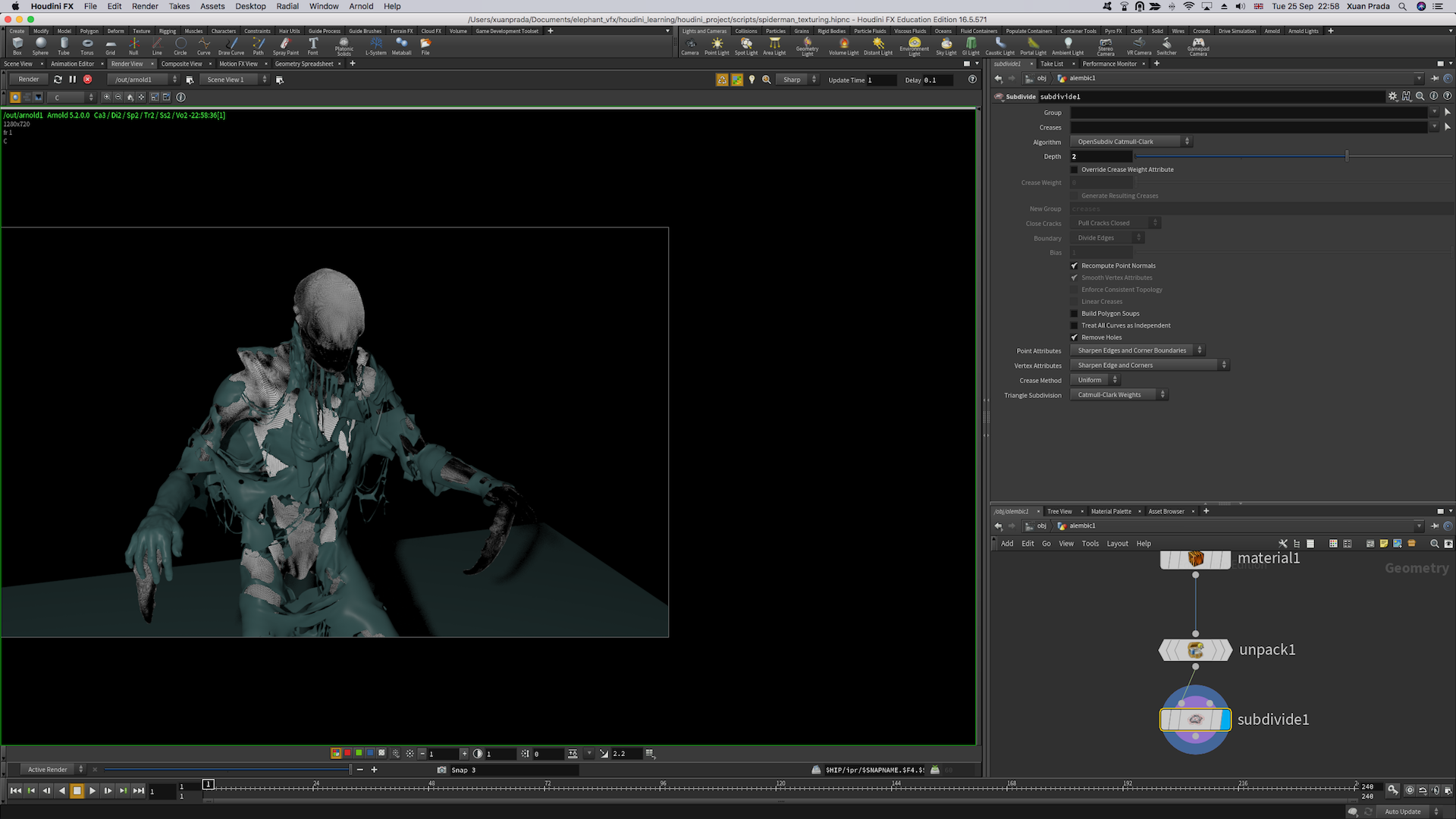The width and height of the screenshot is (1456, 819).
Task: Toggle Build Polygon Soups checkbox
Action: (x=1074, y=313)
